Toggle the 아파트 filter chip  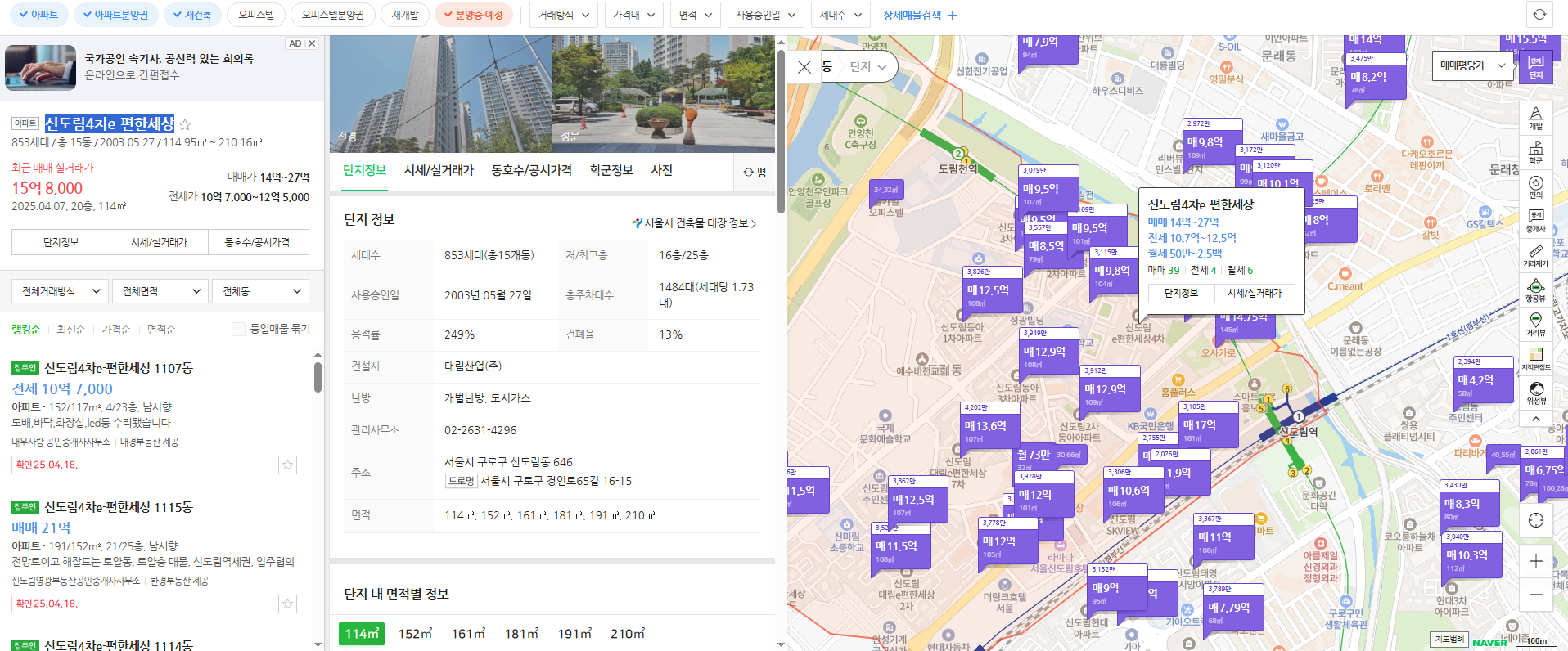pos(39,15)
